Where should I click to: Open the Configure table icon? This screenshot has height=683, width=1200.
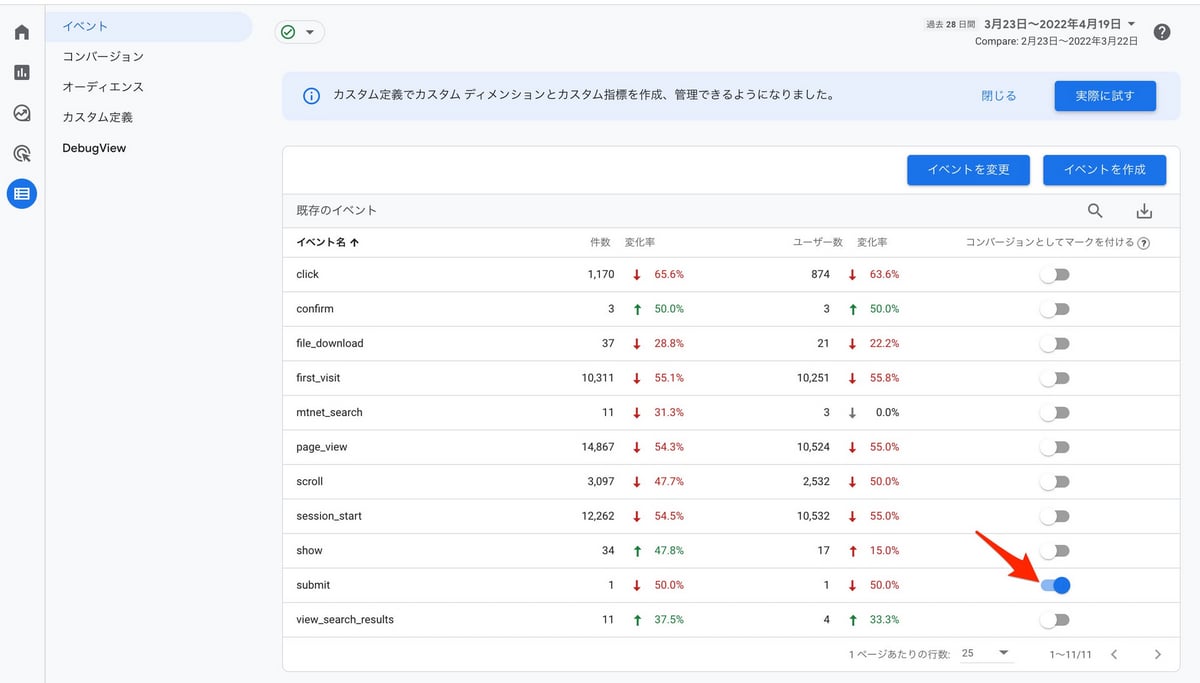click(x=22, y=193)
